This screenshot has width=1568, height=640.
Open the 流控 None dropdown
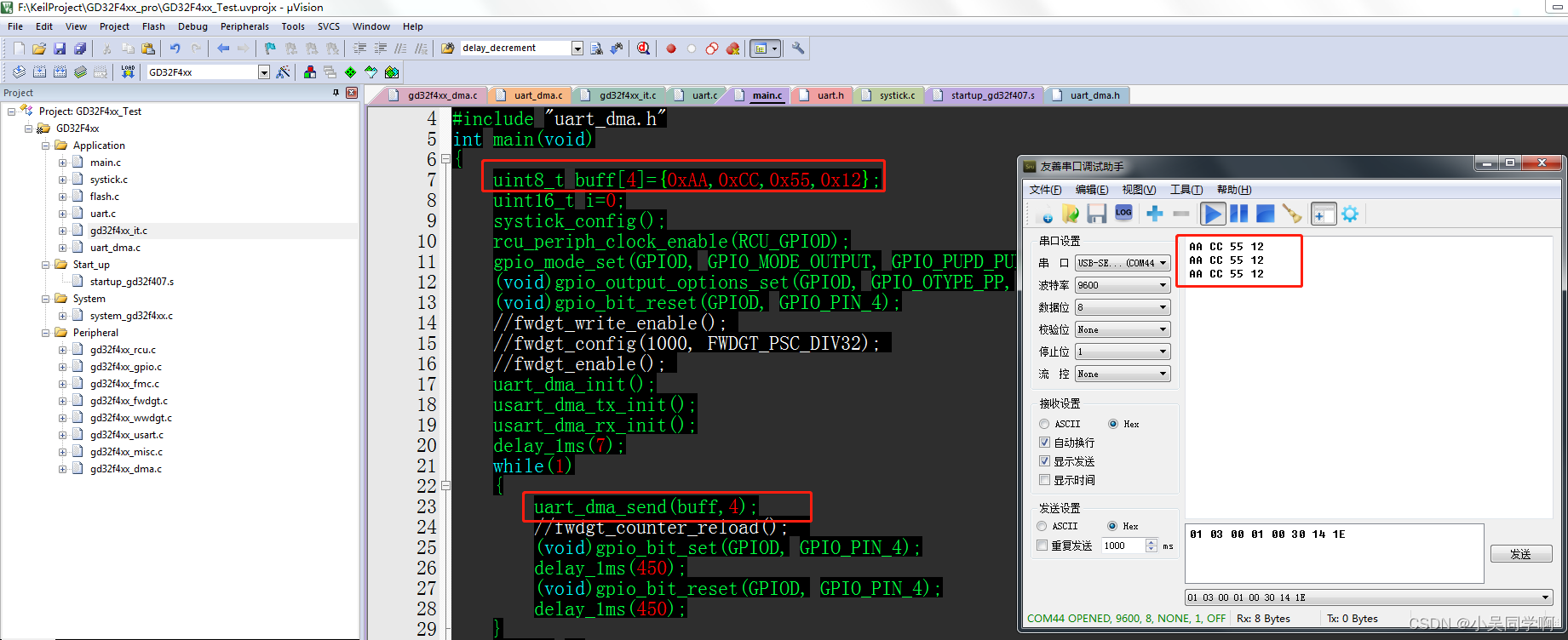(x=1123, y=374)
